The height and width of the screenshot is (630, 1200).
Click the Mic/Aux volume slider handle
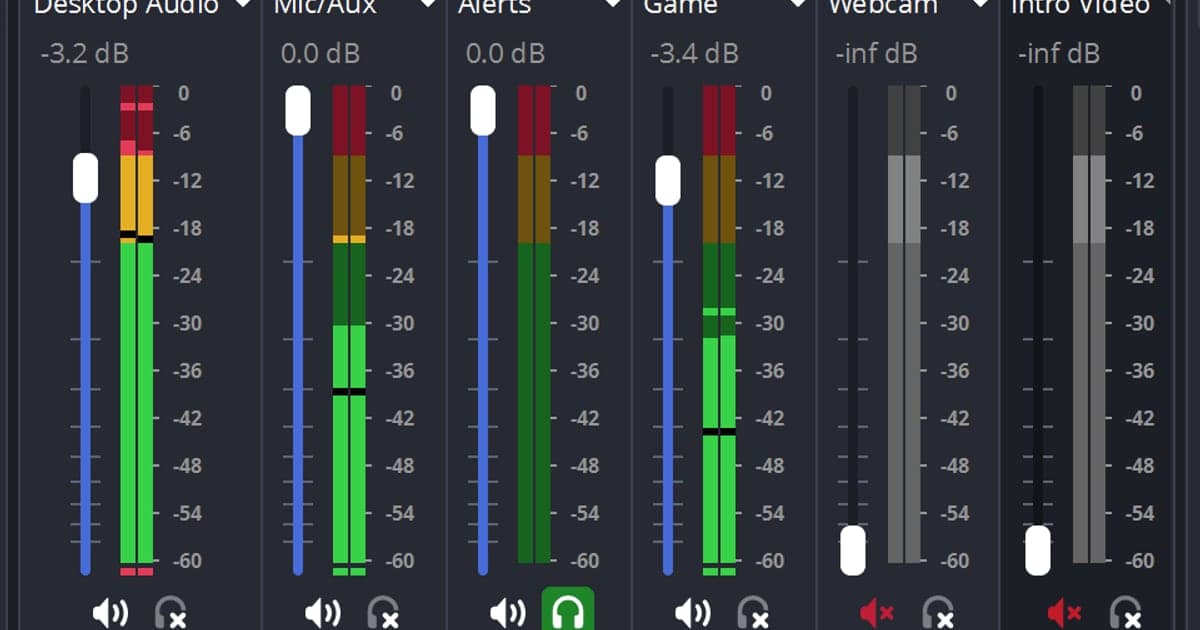click(x=298, y=110)
